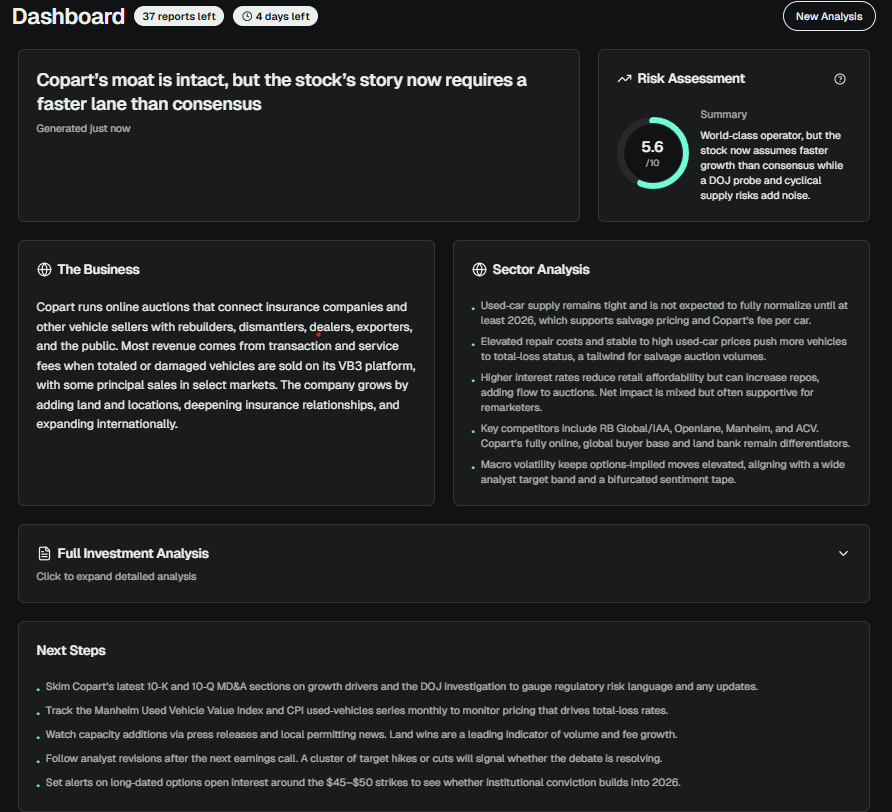Click the 'Track the Manheim Used Vehicle' step
Viewport: 892px width, 812px height.
coord(357,710)
